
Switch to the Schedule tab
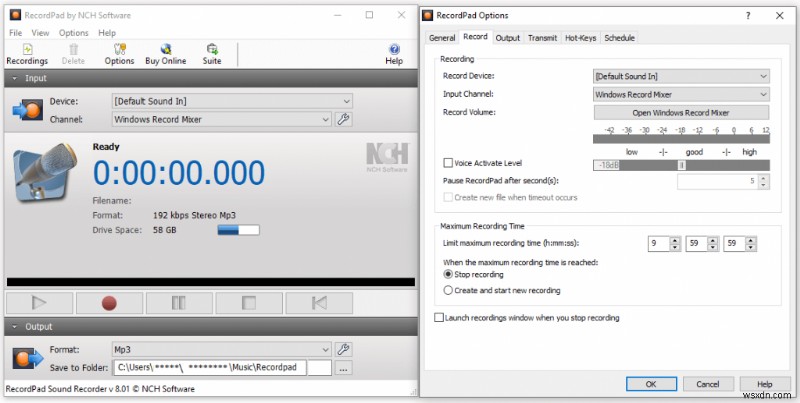619,38
